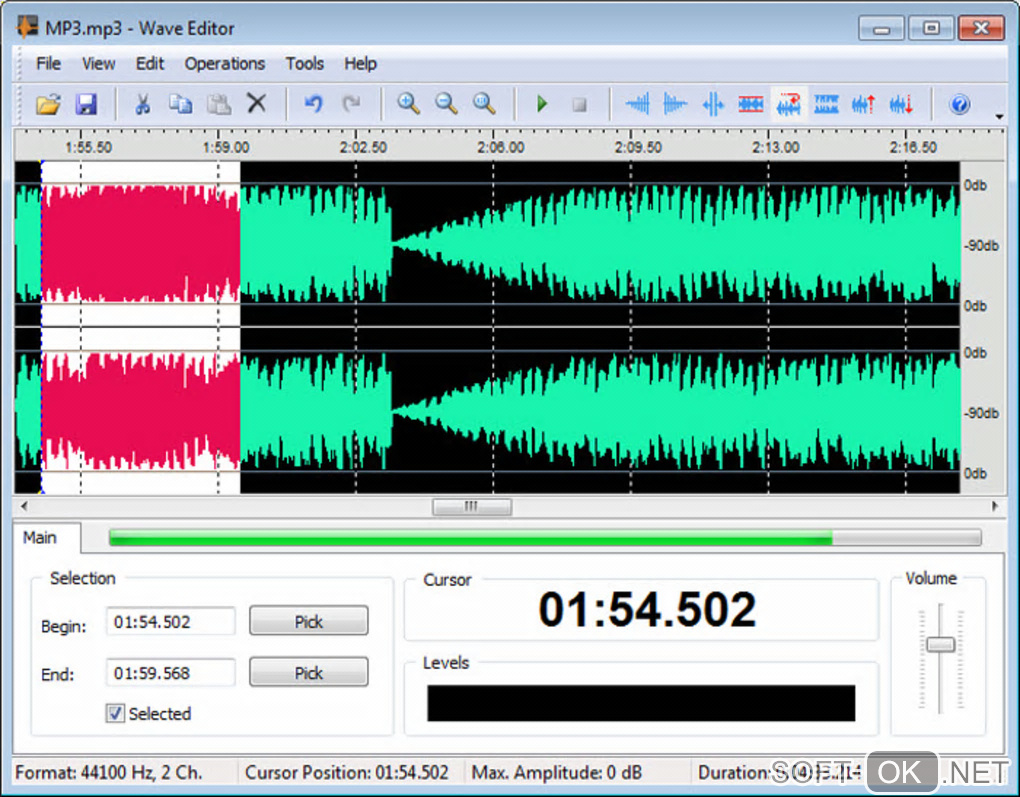Delete the selection with the X icon
The height and width of the screenshot is (797, 1020).
coord(257,104)
